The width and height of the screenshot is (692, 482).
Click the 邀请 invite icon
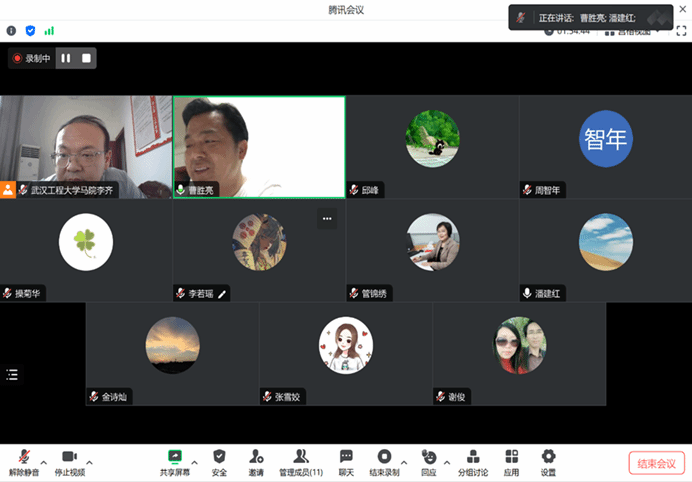coord(256,461)
